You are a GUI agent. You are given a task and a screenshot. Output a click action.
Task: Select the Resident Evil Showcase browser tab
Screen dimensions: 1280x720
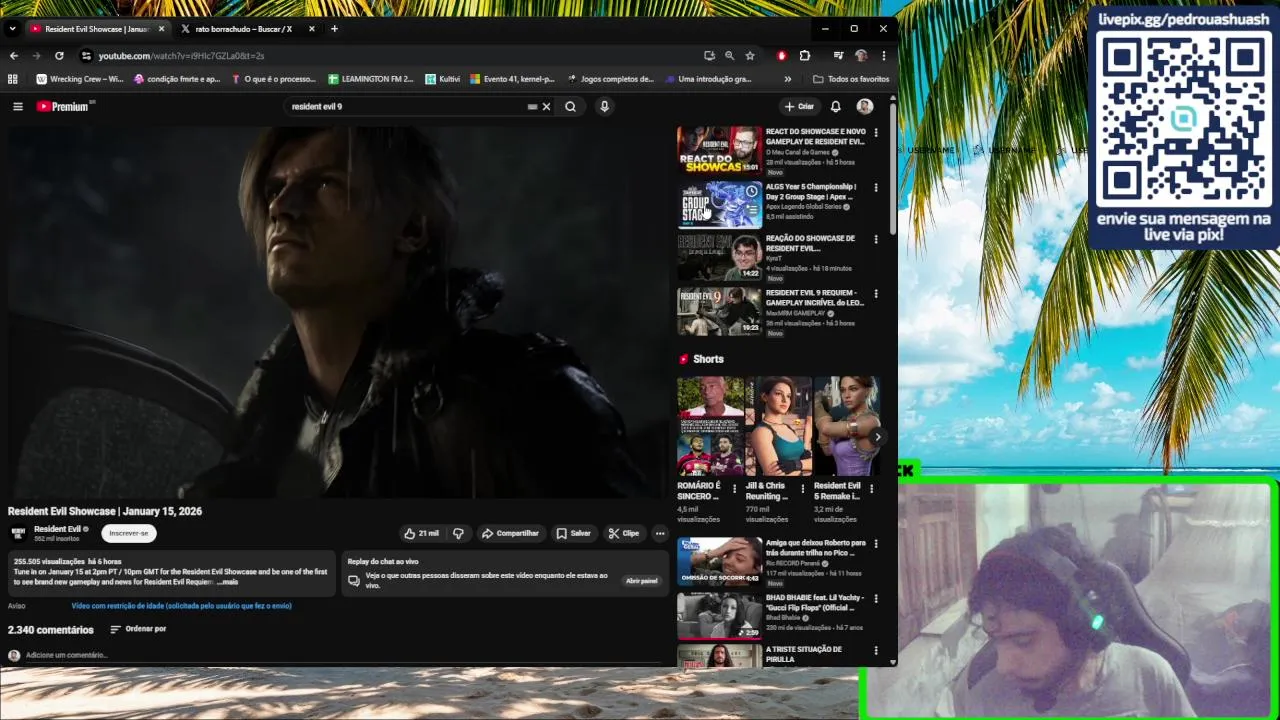(x=97, y=29)
